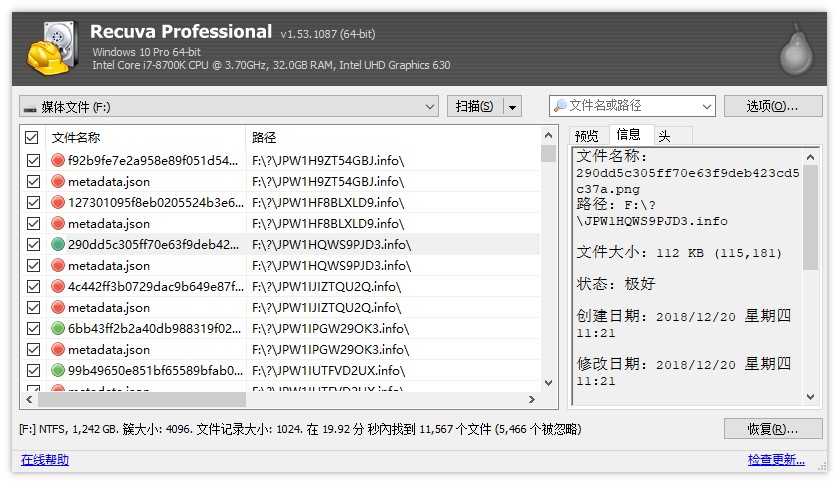The image size is (839, 484).
Task: Uncheck metadata.json checkbox in JPW1H9ZT54GBJ.info row
Action: pyautogui.click(x=33, y=181)
